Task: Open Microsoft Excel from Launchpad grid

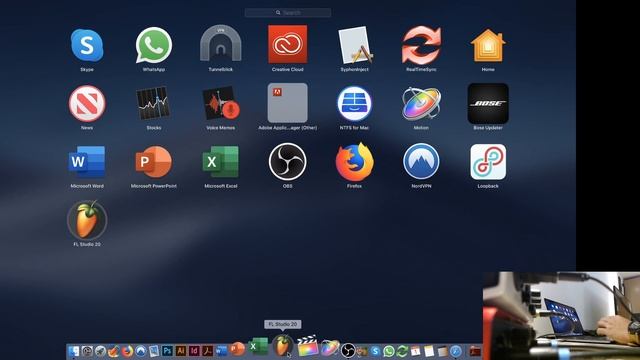Action: [x=220, y=162]
